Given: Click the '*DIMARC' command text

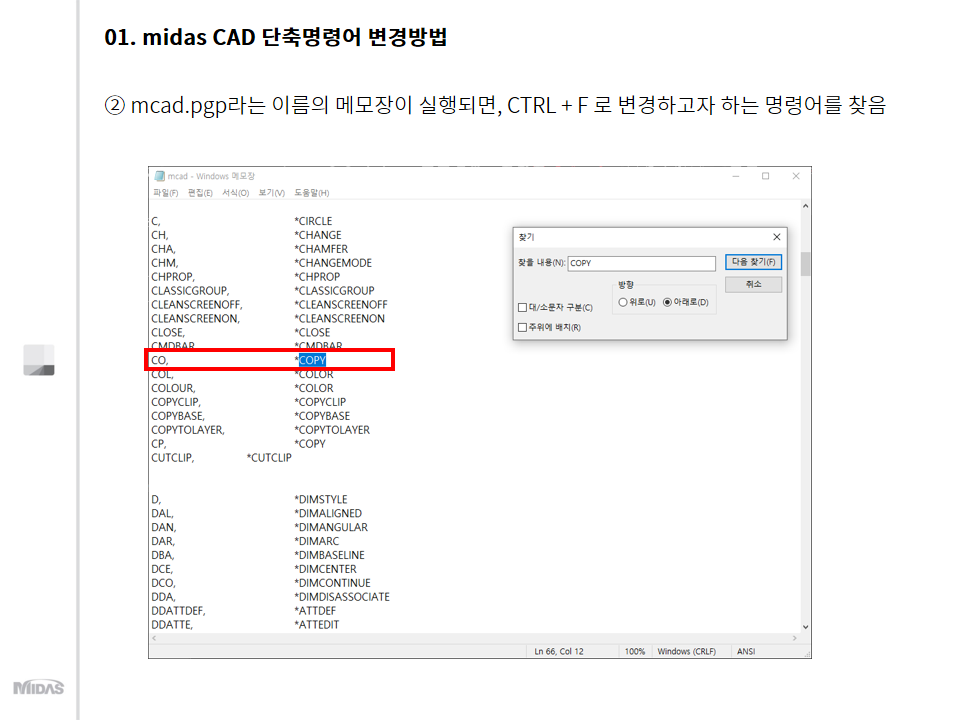Looking at the screenshot, I should point(317,542).
